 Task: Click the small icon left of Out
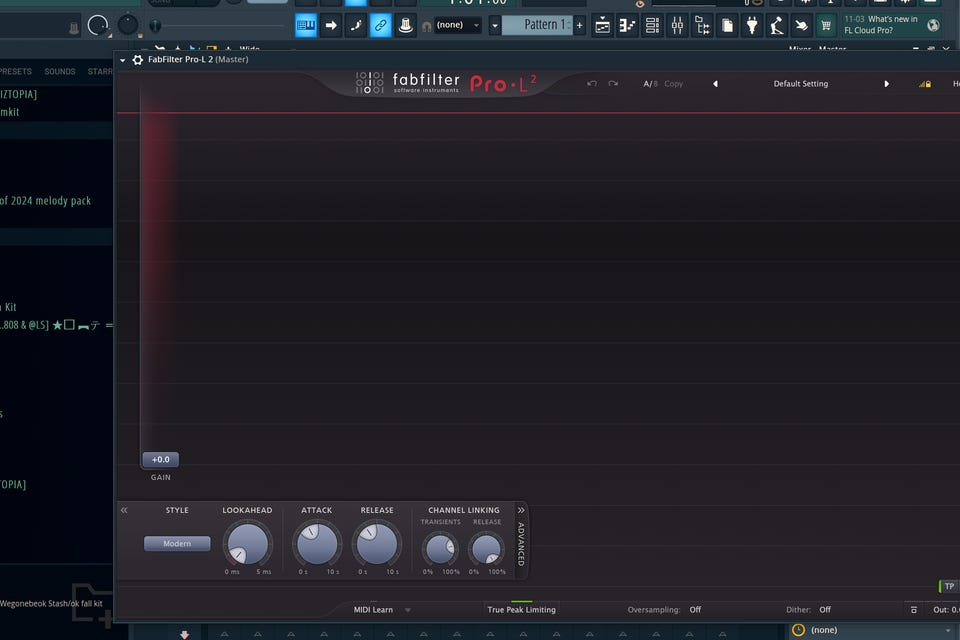tap(913, 610)
